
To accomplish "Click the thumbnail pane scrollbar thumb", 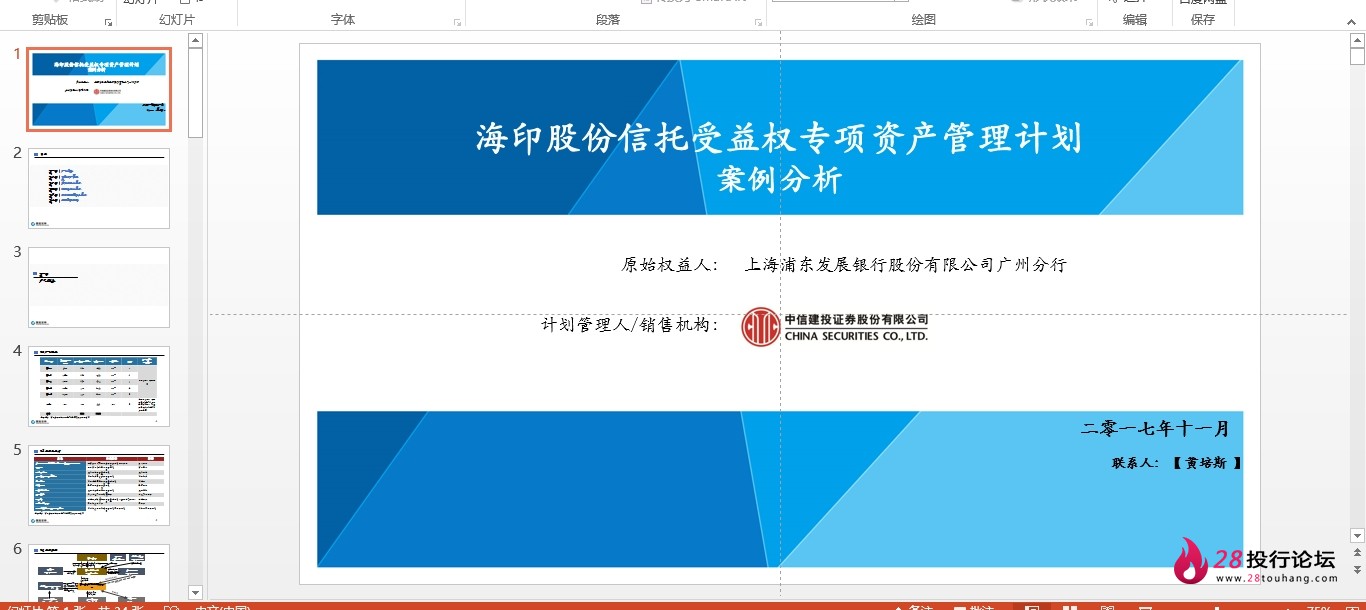I will pyautogui.click(x=195, y=92).
